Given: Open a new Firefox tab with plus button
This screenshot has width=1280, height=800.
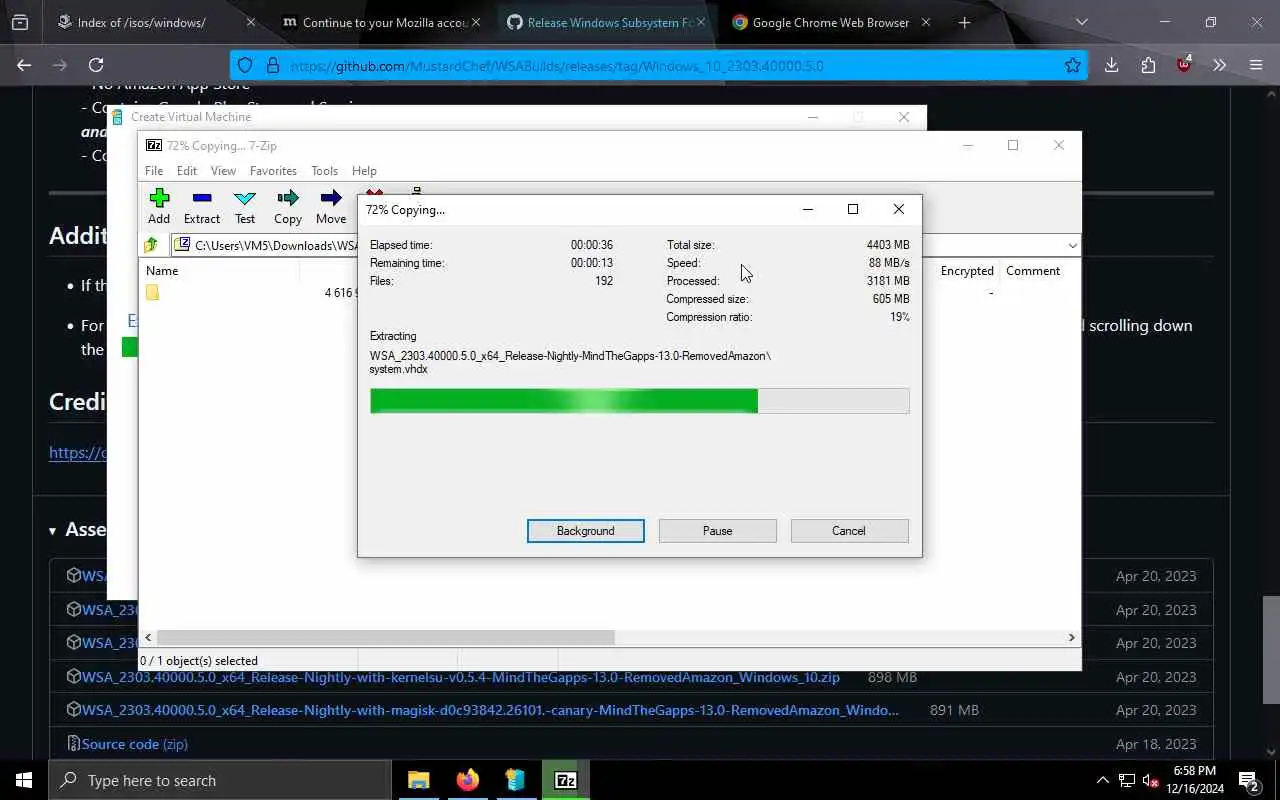Looking at the screenshot, I should coord(964,22).
